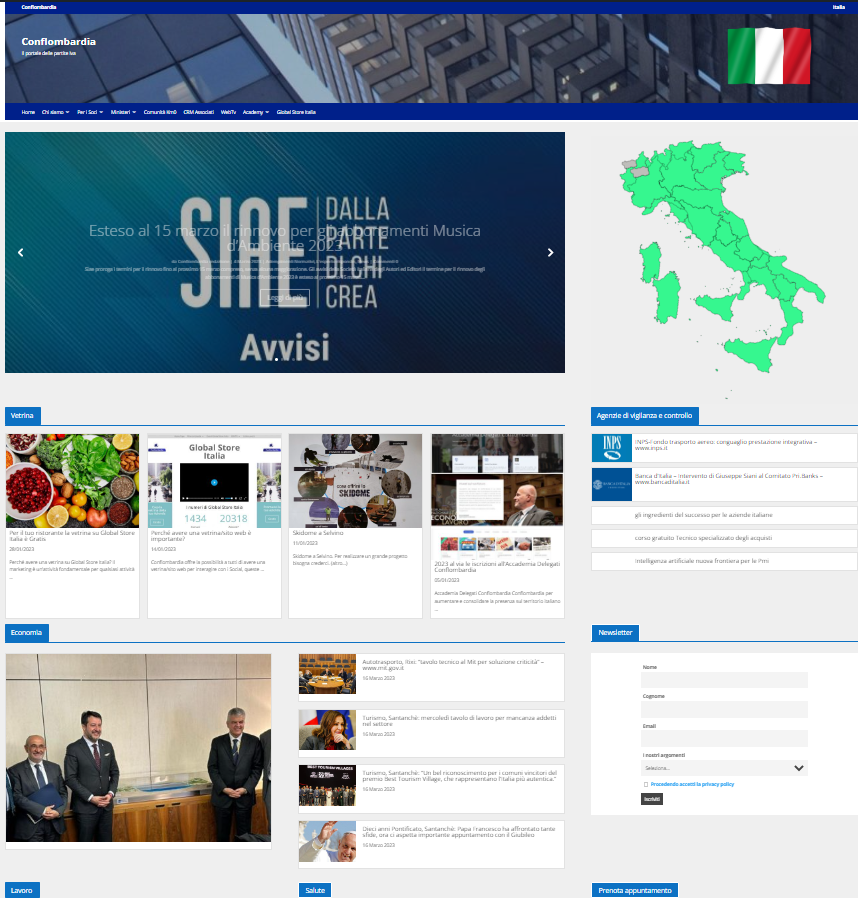The image size is (858, 898).
Task: Open the Global Store Italia menu item
Action: [296, 112]
